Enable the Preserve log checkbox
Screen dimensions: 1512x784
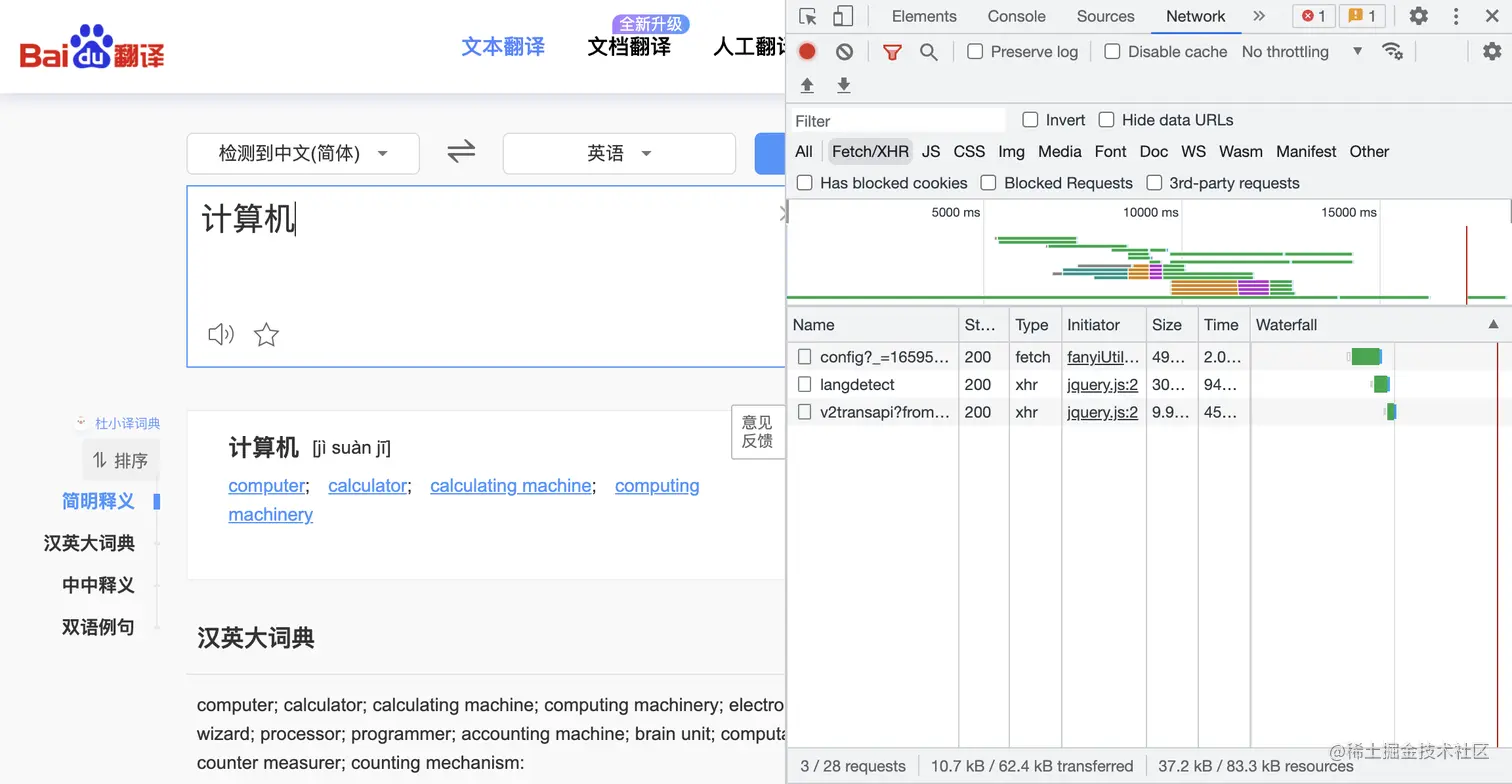tap(974, 51)
